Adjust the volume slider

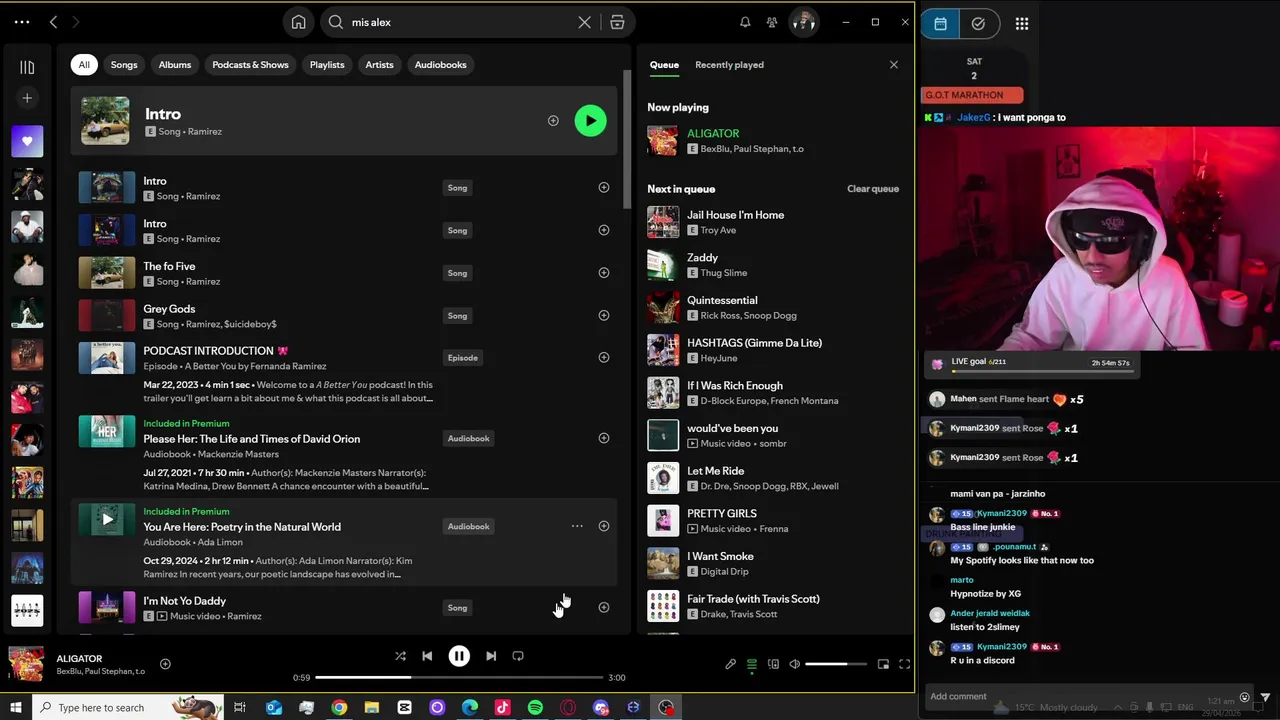pos(836,664)
